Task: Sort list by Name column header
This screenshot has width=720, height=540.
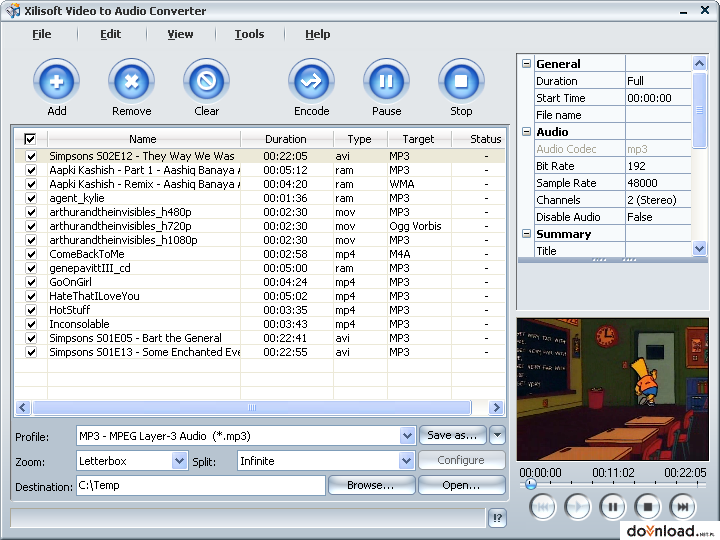Action: pos(143,139)
